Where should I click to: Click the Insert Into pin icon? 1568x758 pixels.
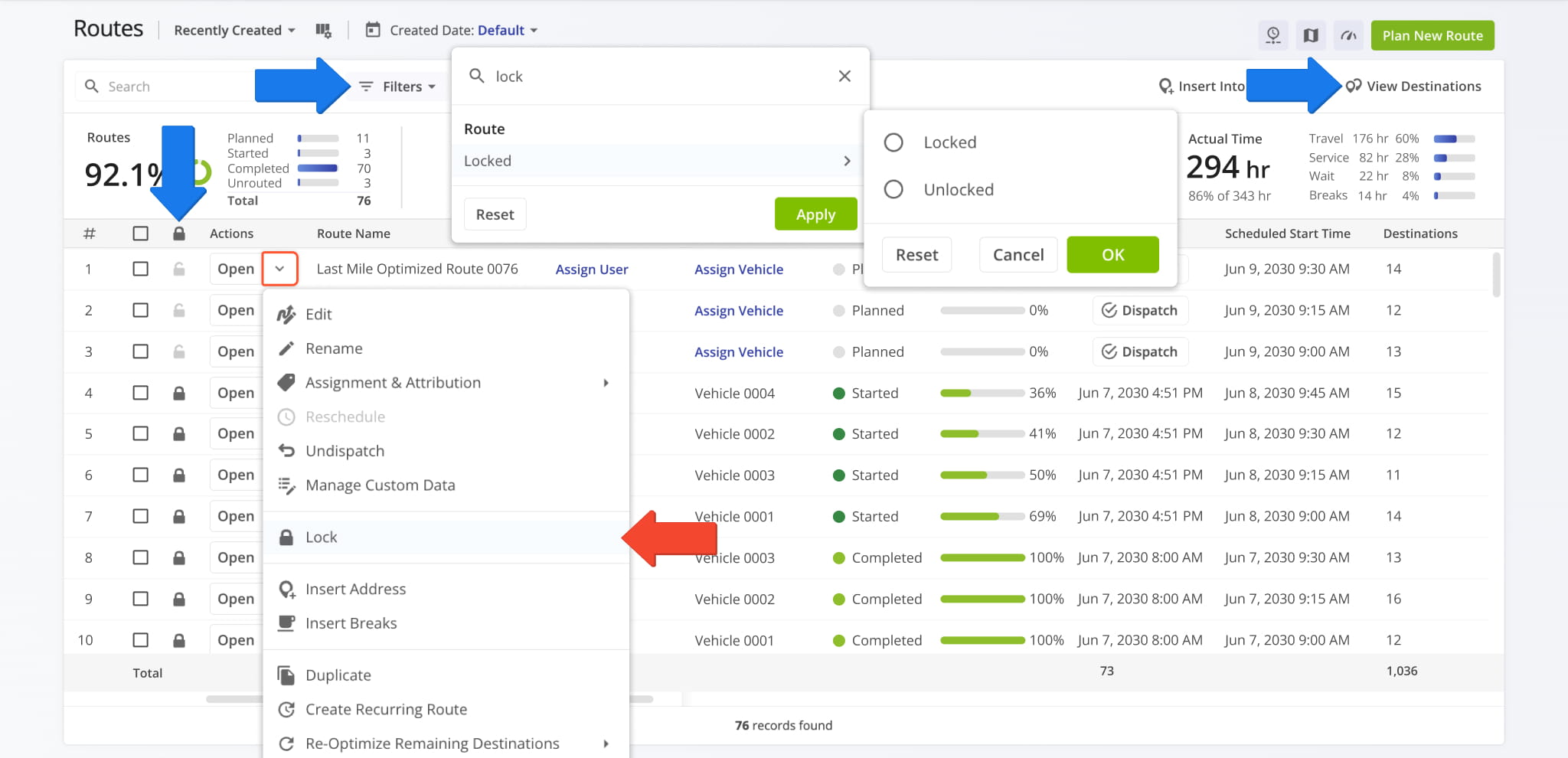pos(1165,87)
